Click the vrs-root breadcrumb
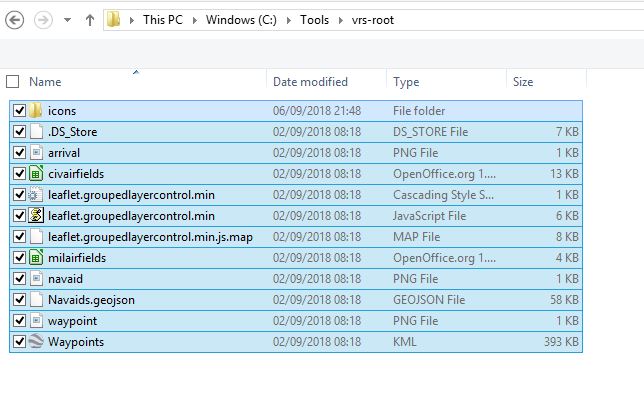The image size is (644, 396). (x=373, y=20)
